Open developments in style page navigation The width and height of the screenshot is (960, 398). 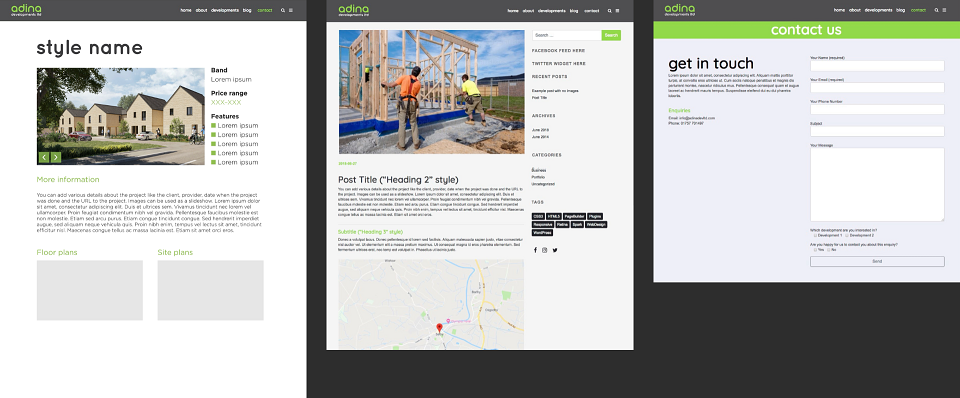[x=225, y=10]
